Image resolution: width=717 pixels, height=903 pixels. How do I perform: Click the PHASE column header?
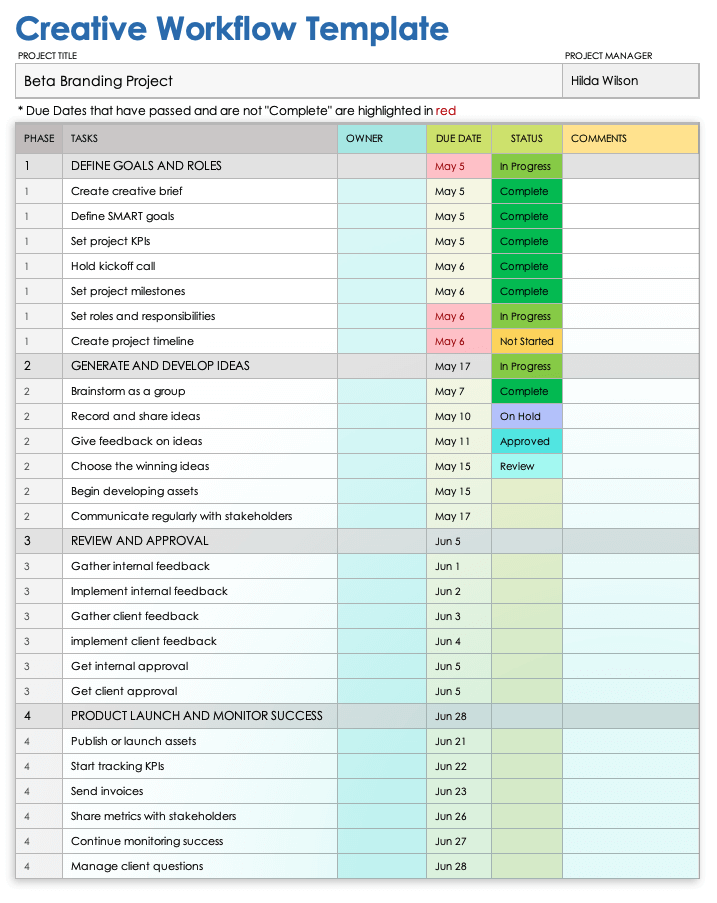coord(39,139)
